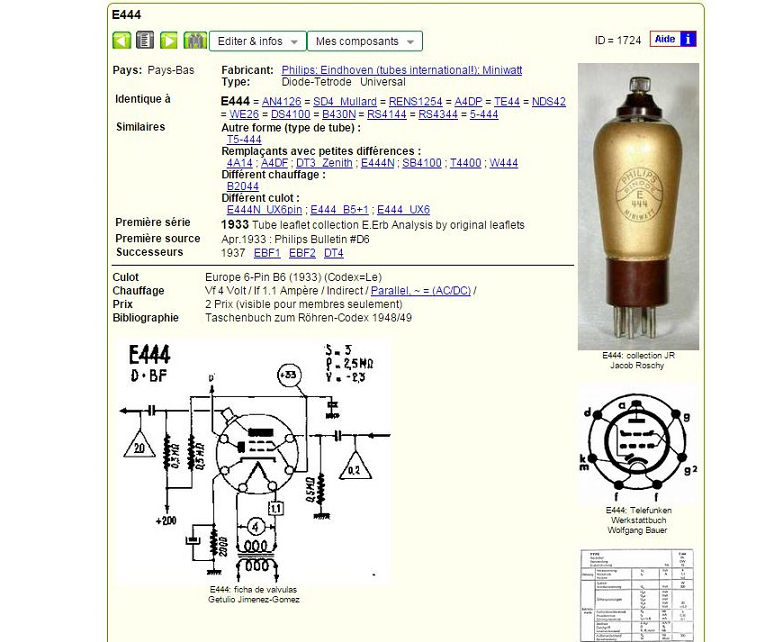Click the 2 Prix members only text
Screen dimensions: 758x642
point(304,304)
